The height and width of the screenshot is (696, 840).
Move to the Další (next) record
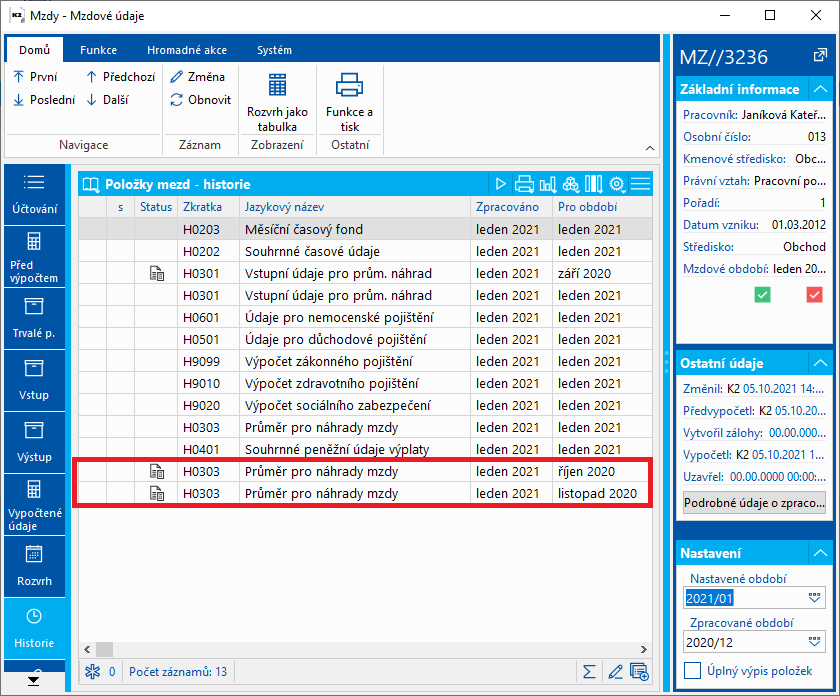[107, 100]
